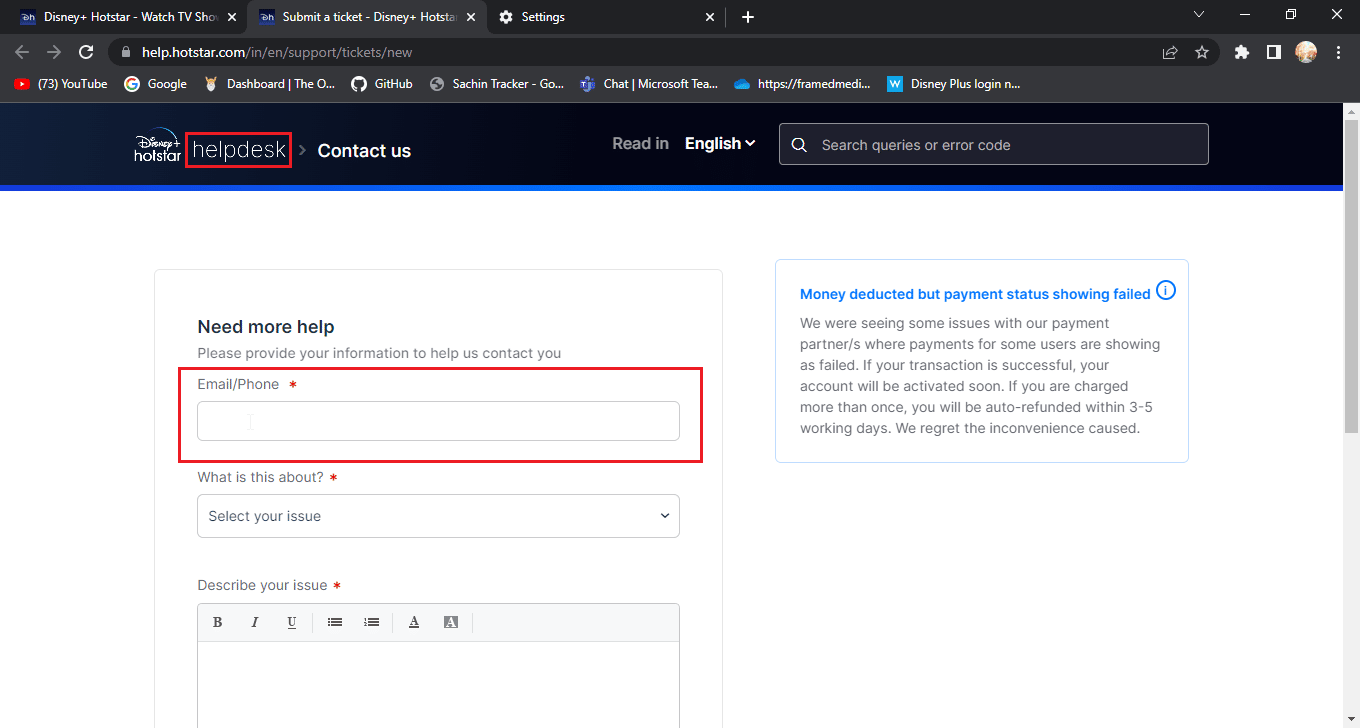The width and height of the screenshot is (1360, 728).
Task: Apply underline formatting in editor
Action: click(x=291, y=622)
